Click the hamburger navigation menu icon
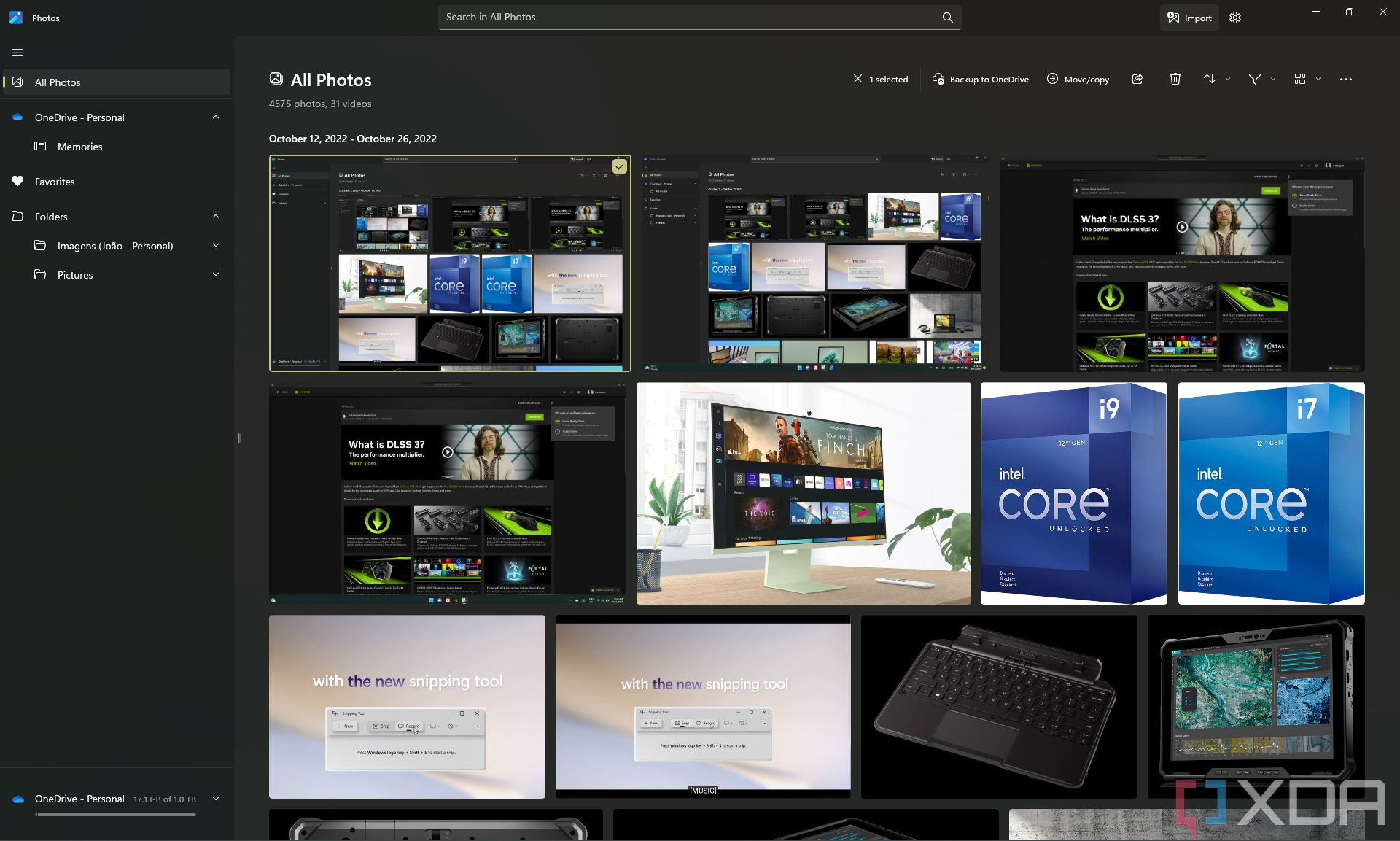The height and width of the screenshot is (841, 1400). pos(17,53)
